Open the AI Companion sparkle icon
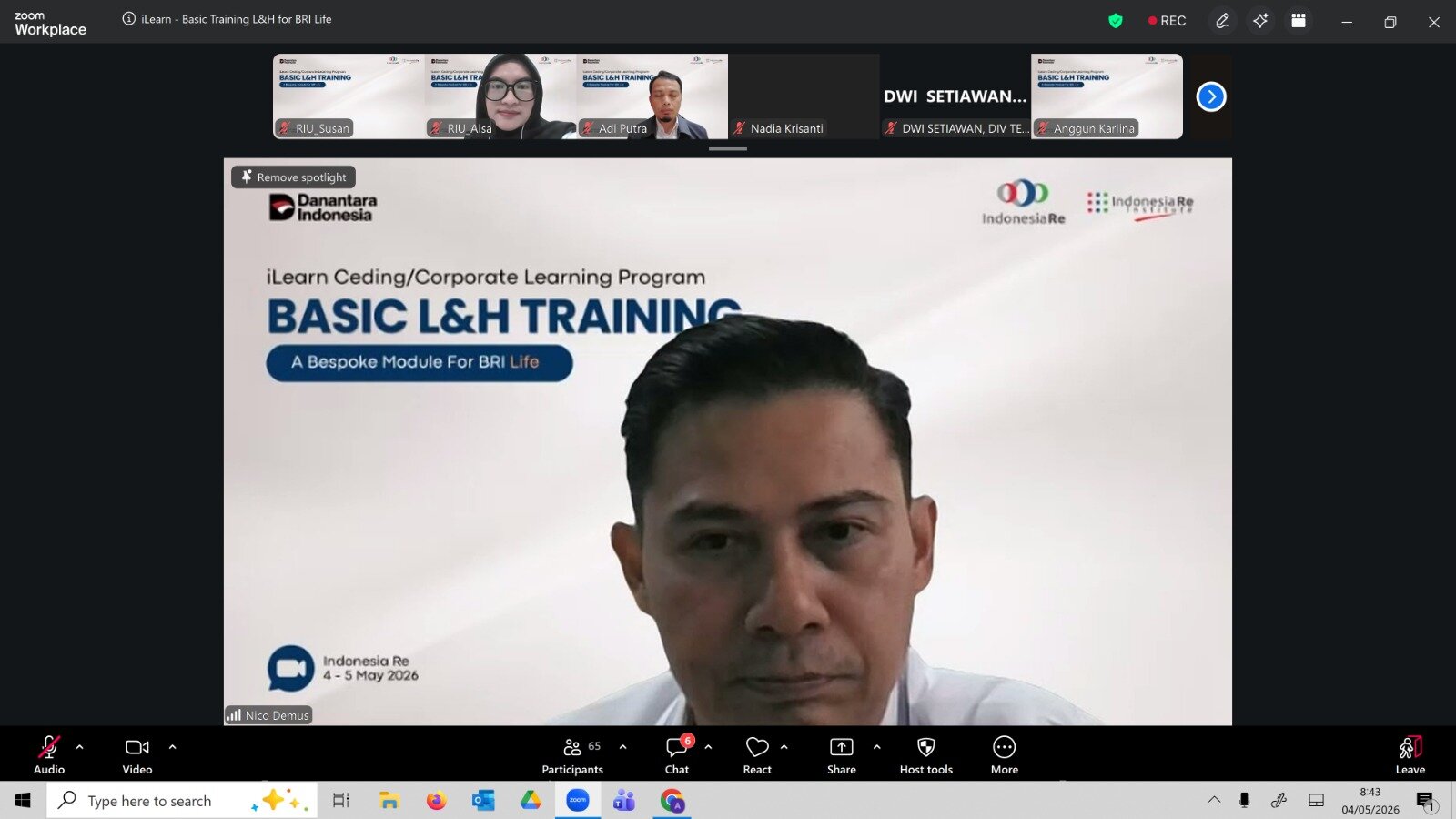Image resolution: width=1456 pixels, height=819 pixels. point(1260,21)
